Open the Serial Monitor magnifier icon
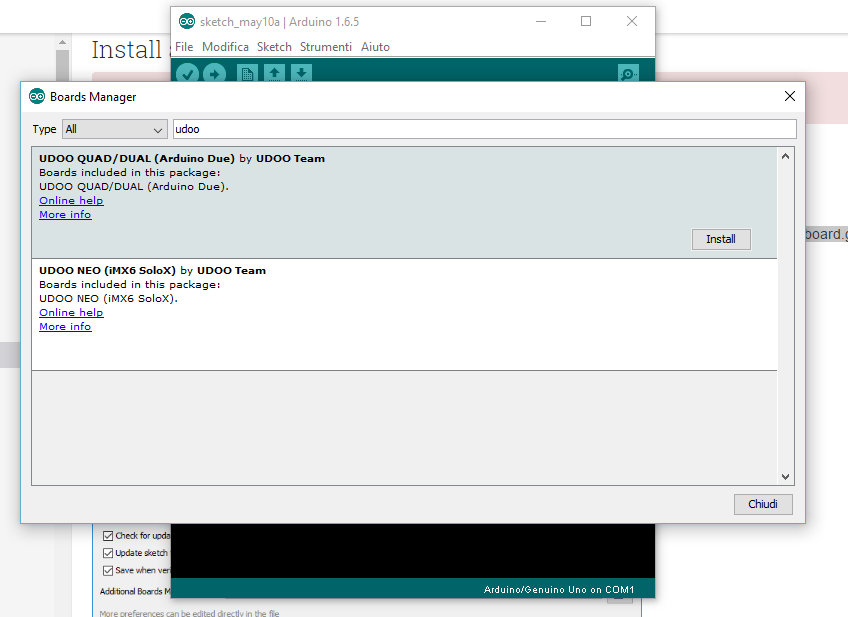This screenshot has width=848, height=617. point(628,74)
